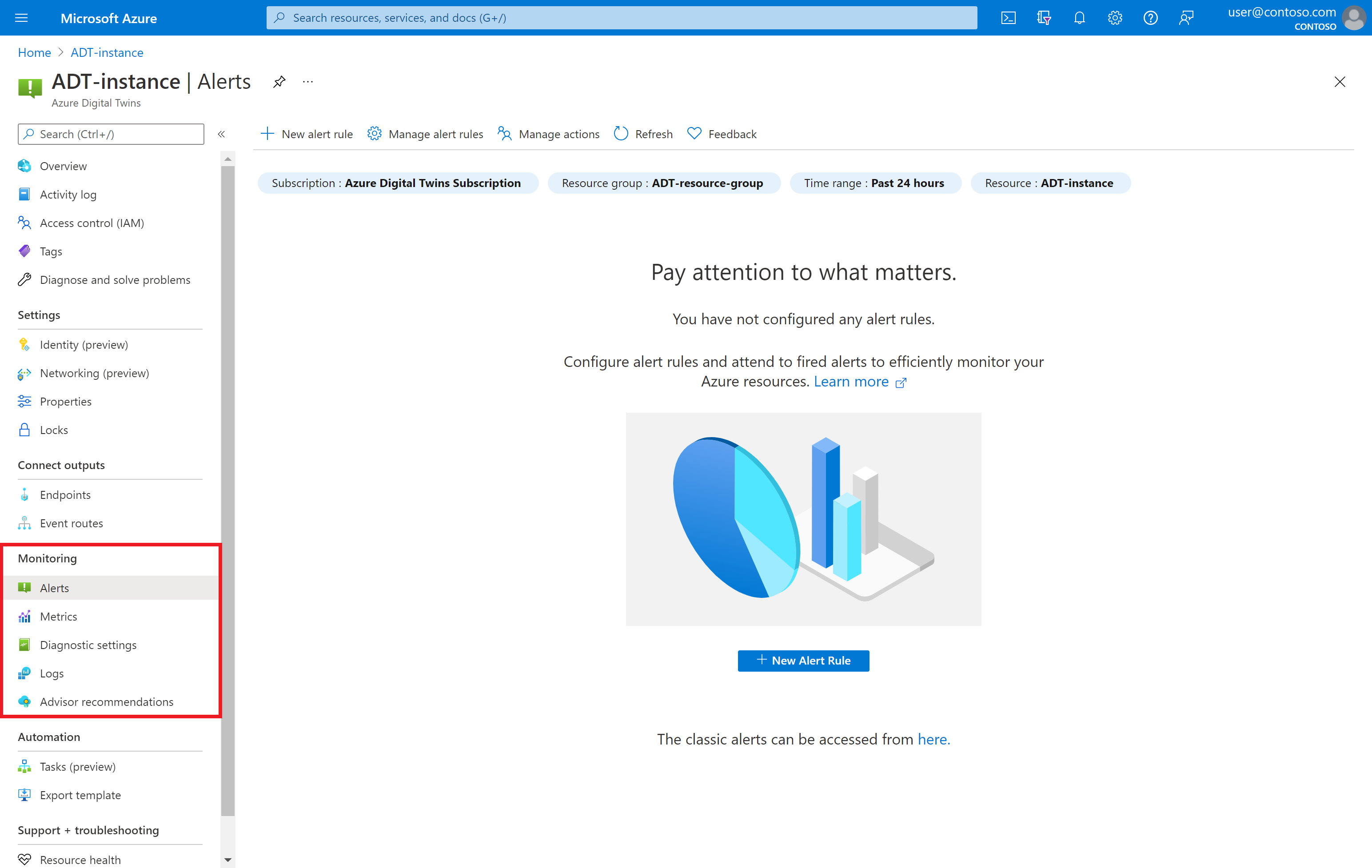The image size is (1372, 868).
Task: Open the Metrics monitoring section
Action: 58,615
